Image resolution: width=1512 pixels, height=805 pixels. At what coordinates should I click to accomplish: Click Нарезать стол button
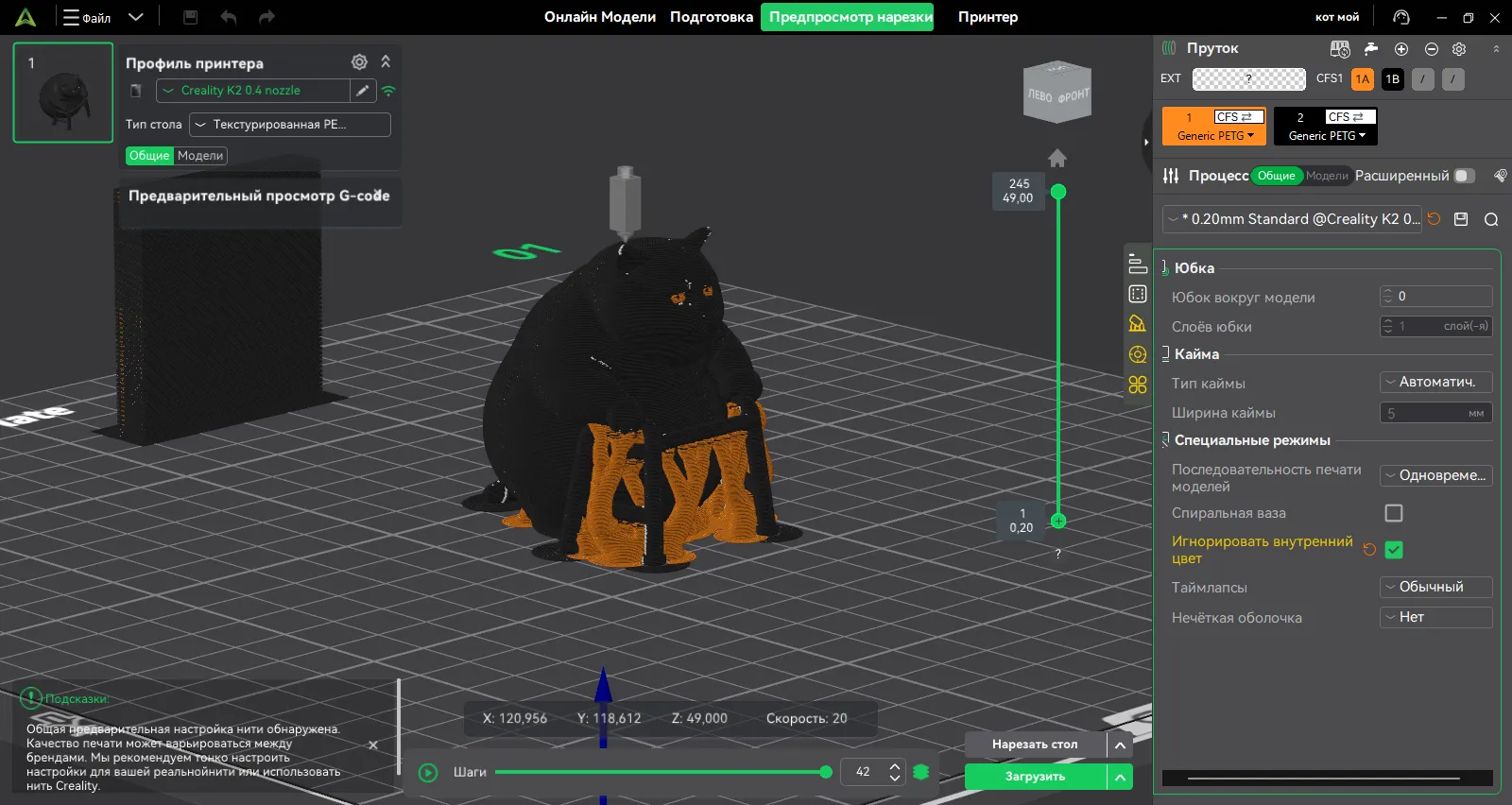pos(1035,745)
